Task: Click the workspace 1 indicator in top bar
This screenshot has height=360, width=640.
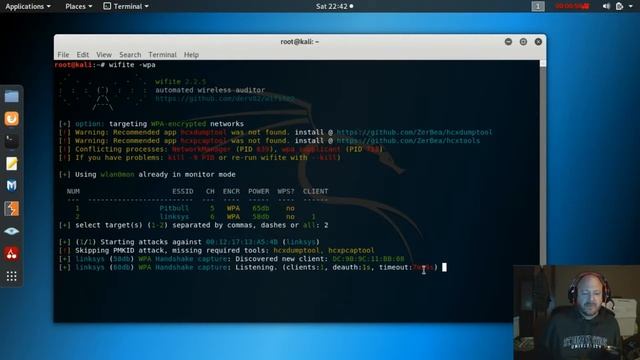Action: 538,6
